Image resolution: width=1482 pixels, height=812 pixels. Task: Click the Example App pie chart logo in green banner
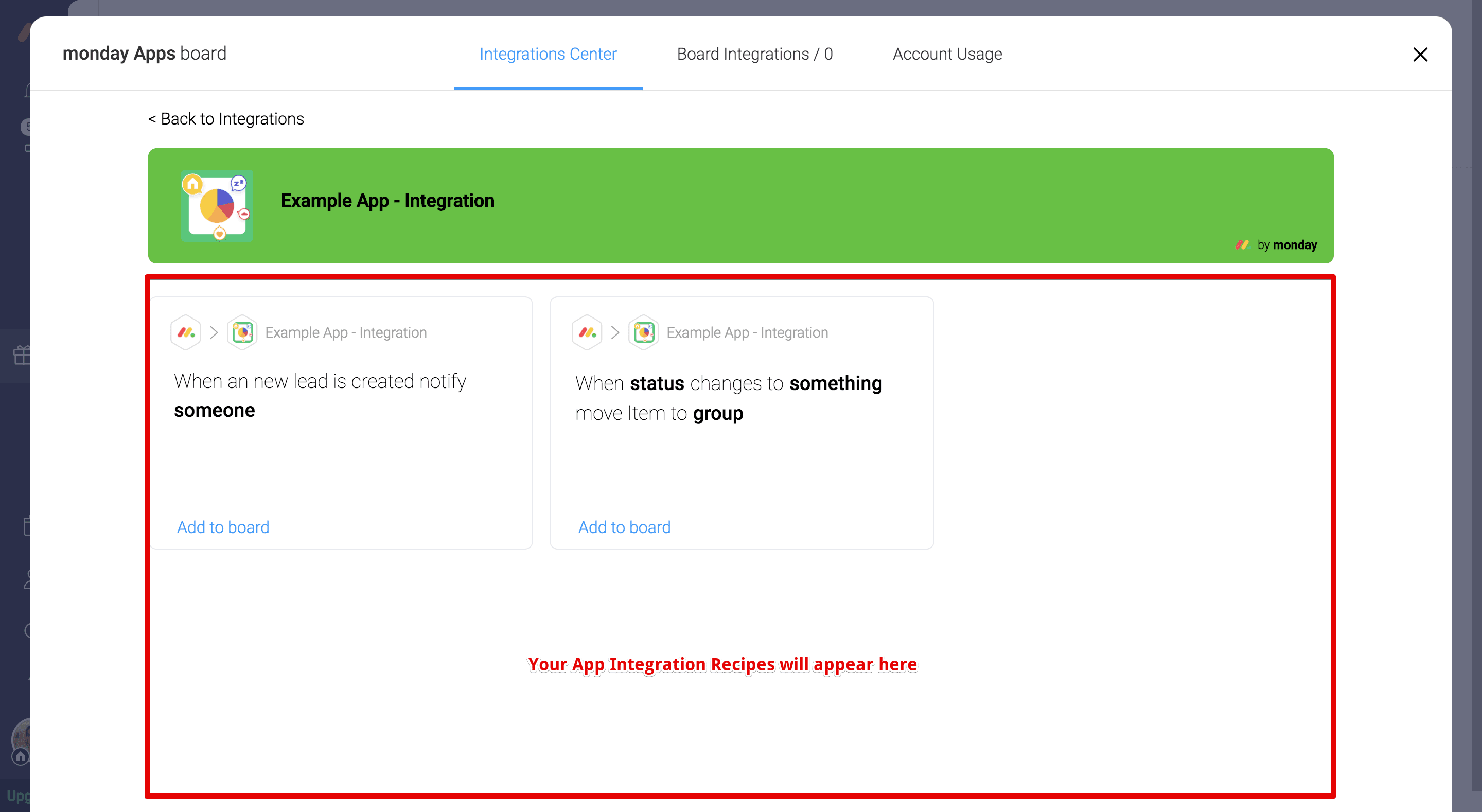click(217, 205)
